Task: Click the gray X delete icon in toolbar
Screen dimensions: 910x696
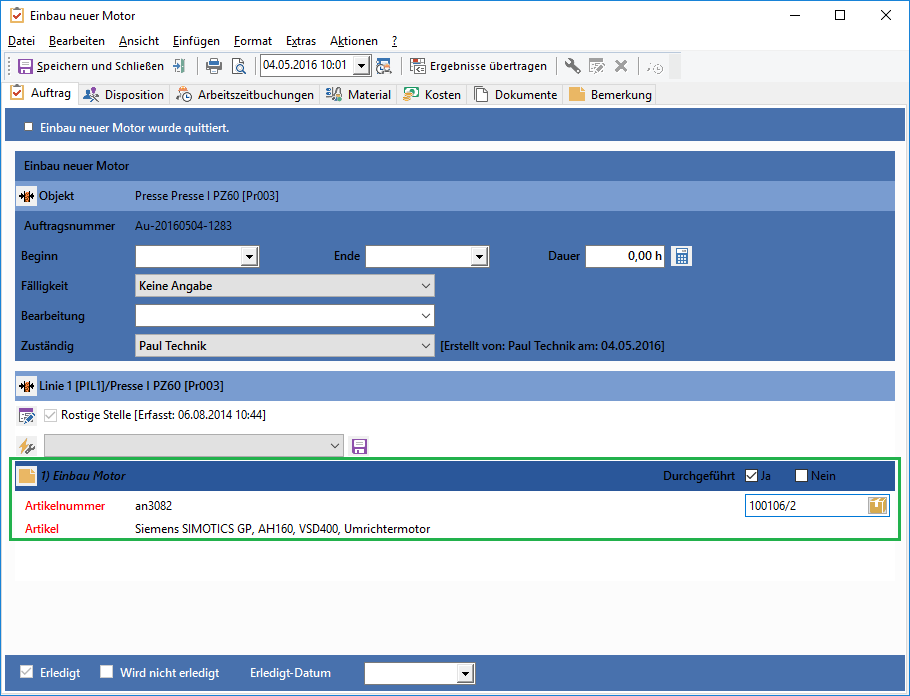Action: coord(621,66)
